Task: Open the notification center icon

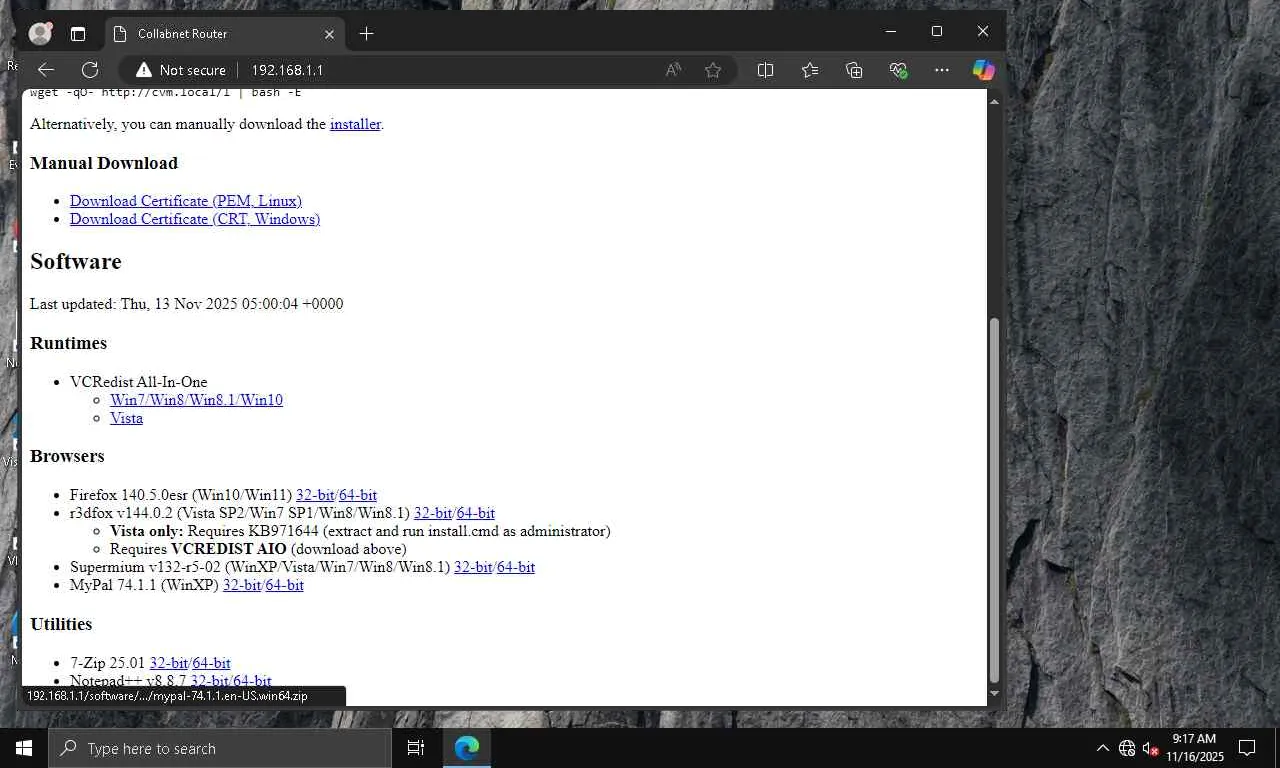Action: pyautogui.click(x=1247, y=748)
